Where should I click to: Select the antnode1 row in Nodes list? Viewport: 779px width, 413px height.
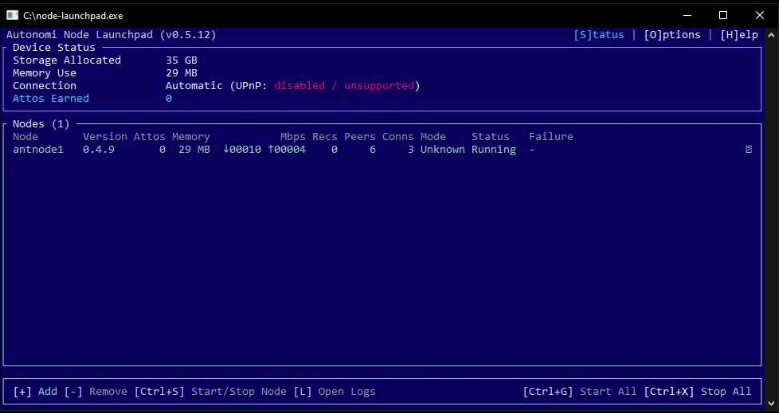coord(38,150)
